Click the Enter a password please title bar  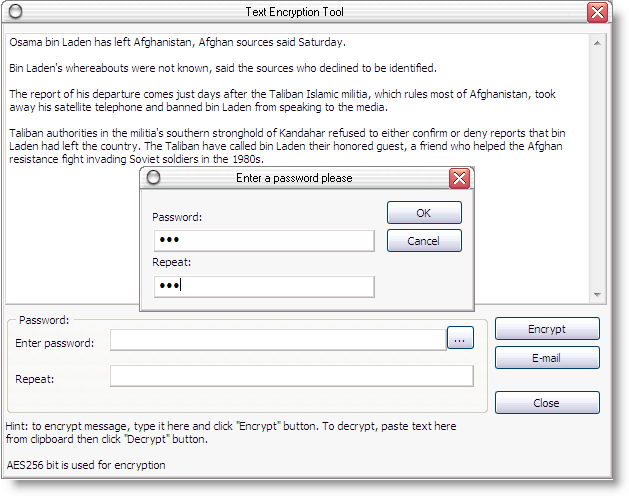click(x=294, y=178)
